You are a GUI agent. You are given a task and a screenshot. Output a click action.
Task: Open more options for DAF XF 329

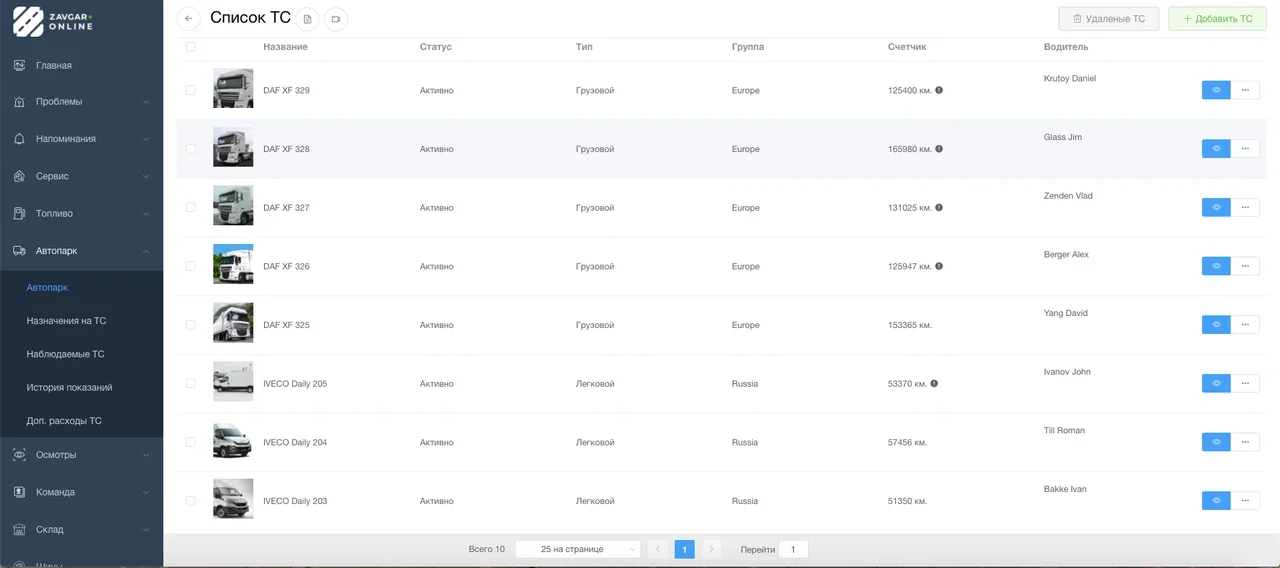[1245, 90]
